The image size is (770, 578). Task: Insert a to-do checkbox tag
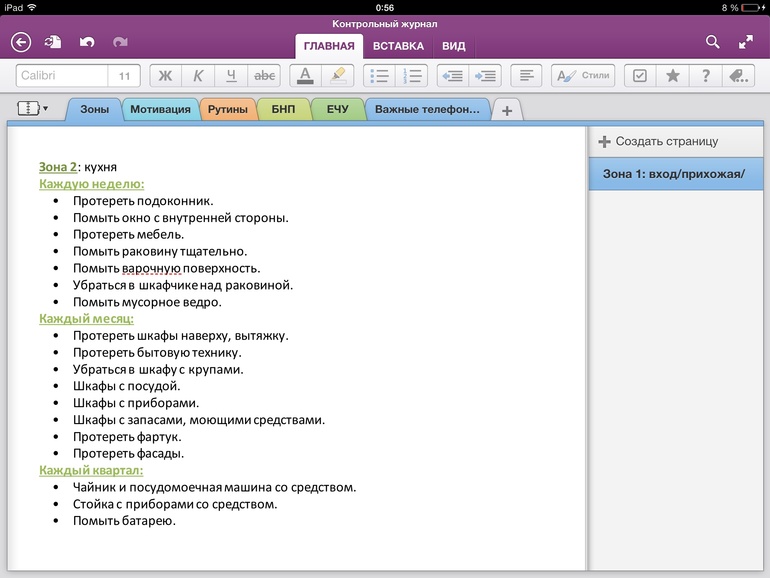coord(640,76)
